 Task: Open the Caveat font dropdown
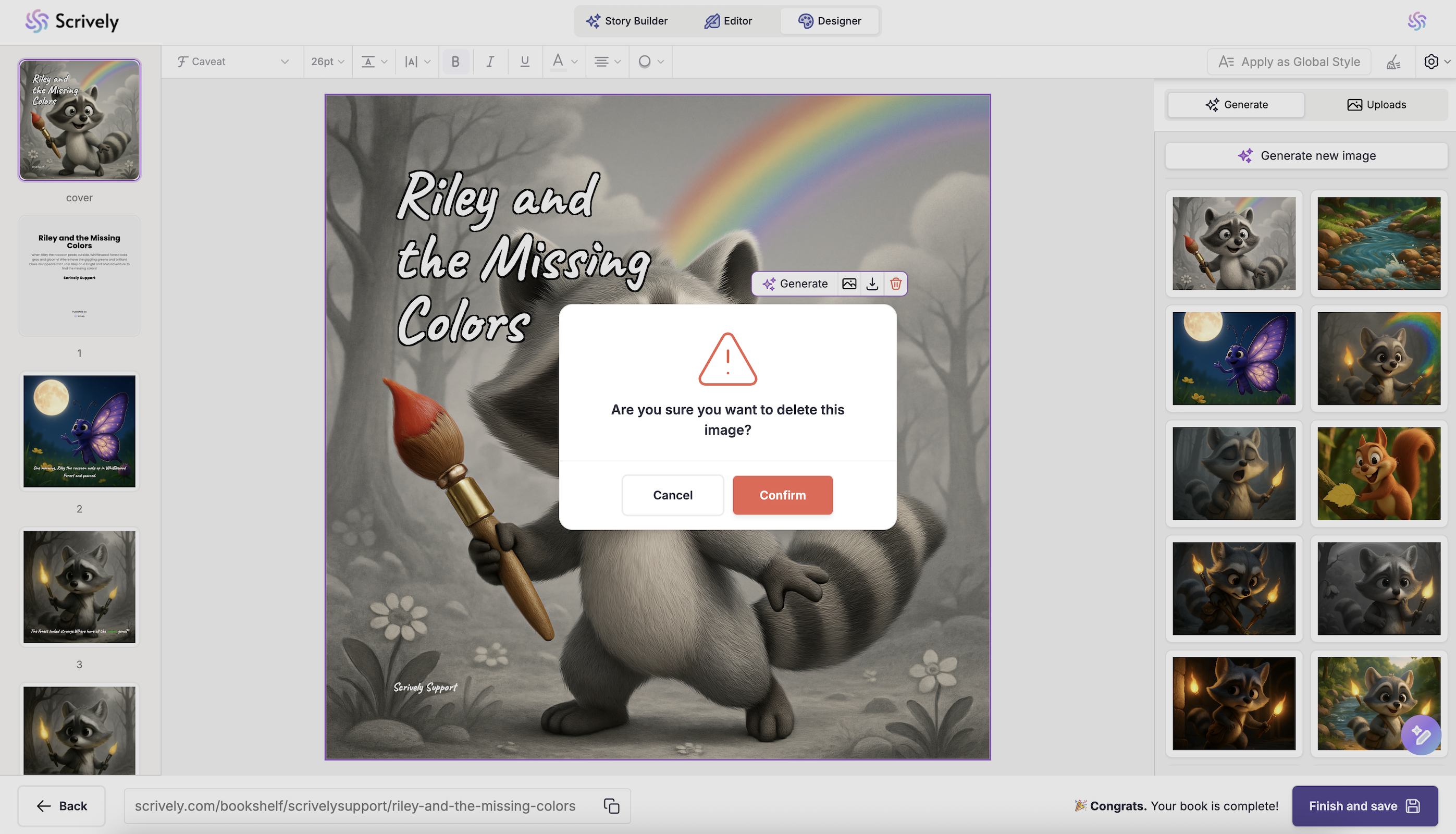tap(232, 62)
